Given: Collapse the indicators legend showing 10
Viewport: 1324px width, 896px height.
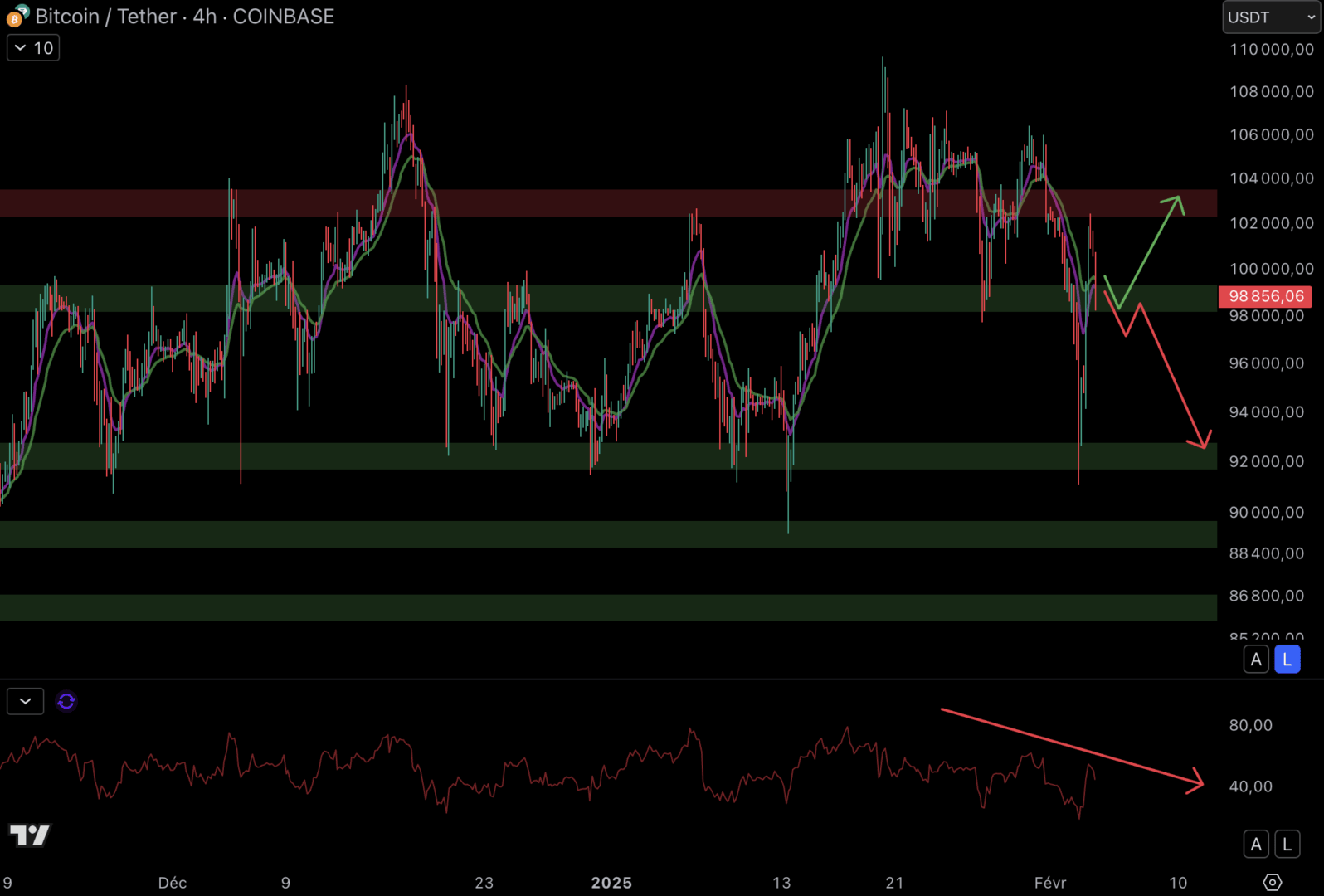Looking at the screenshot, I should coord(33,48).
